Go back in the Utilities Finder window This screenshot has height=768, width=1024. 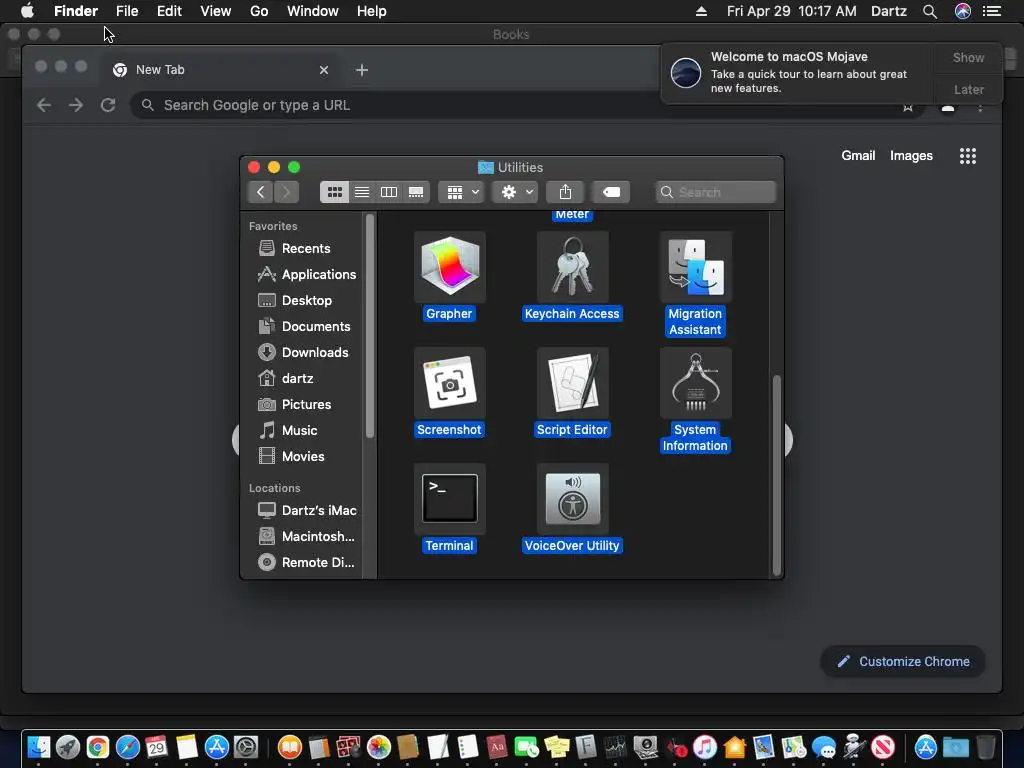coord(260,192)
